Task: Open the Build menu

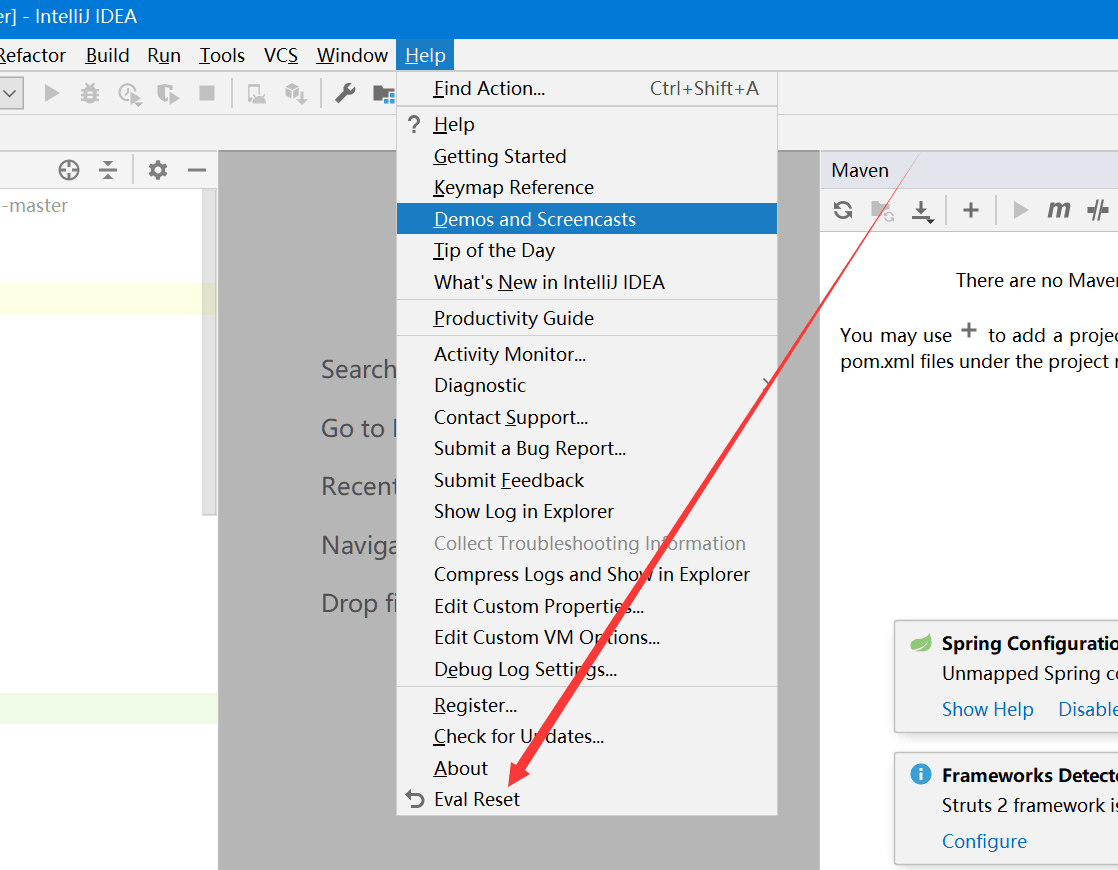Action: point(107,55)
